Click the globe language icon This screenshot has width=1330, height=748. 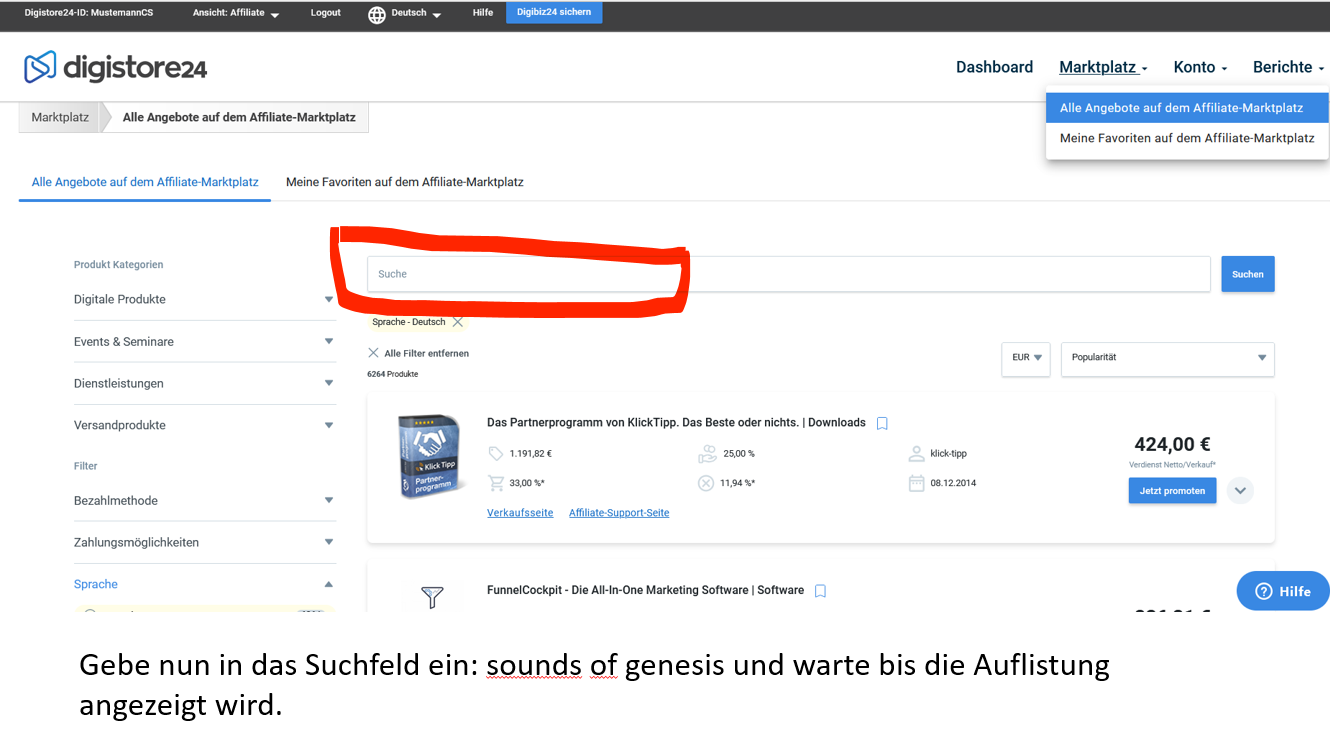click(377, 14)
